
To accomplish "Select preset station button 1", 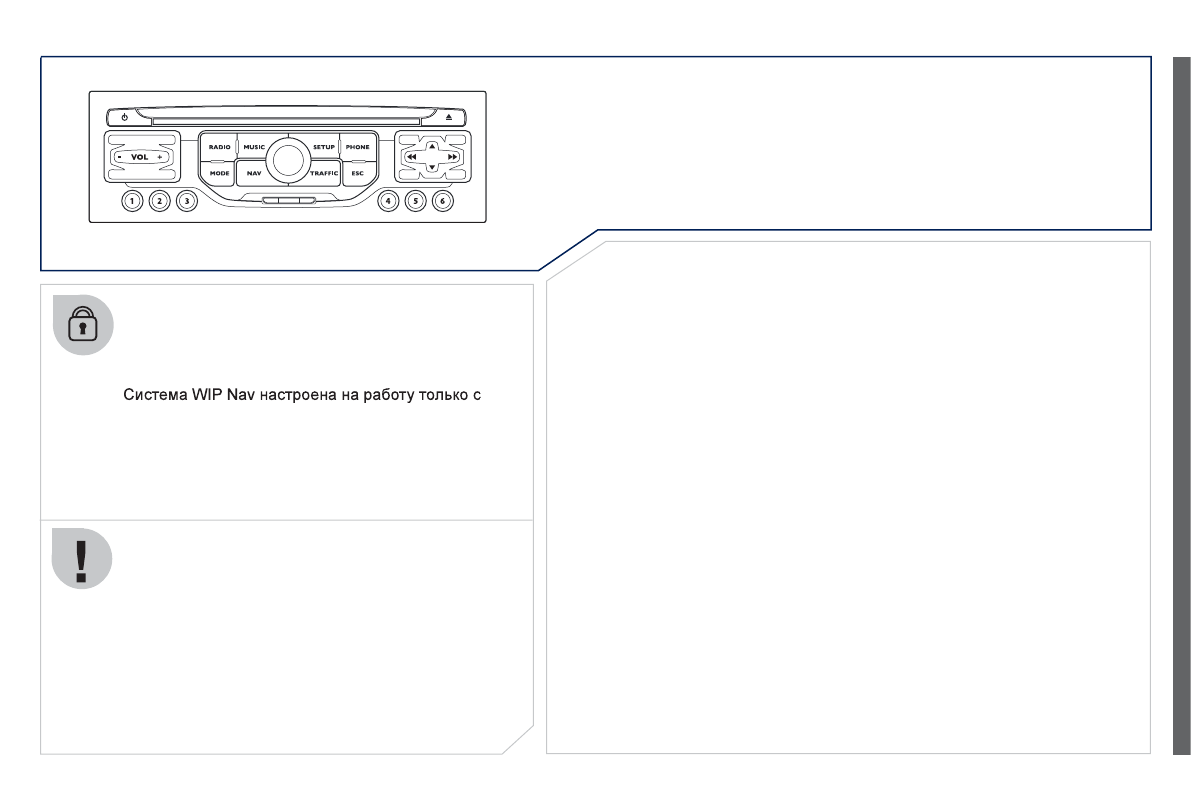I will [x=132, y=201].
